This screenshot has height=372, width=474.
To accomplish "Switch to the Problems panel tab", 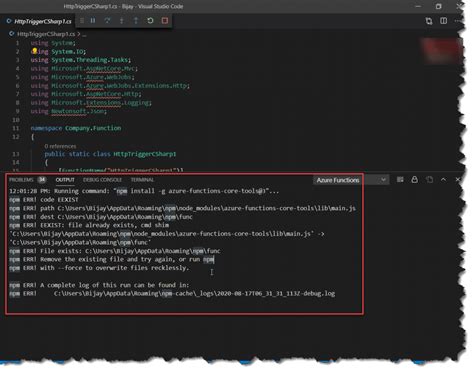I will point(21,180).
